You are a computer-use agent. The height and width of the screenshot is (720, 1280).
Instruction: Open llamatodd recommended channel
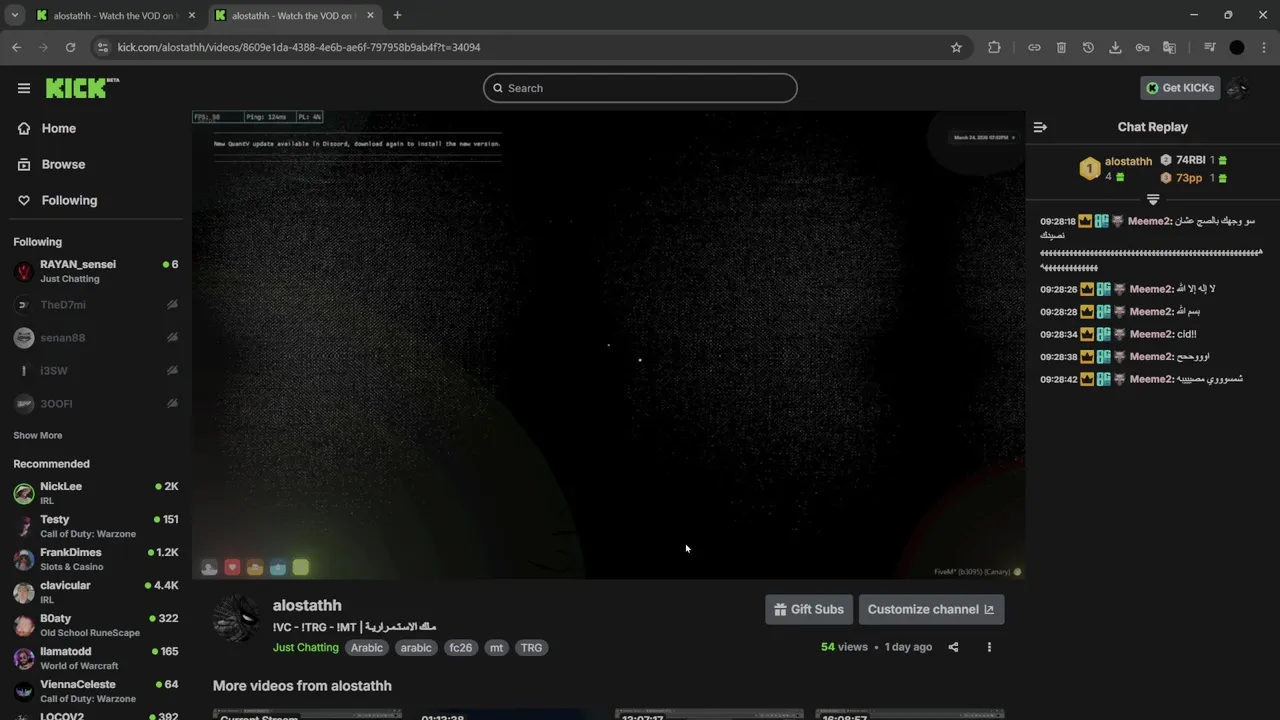pyautogui.click(x=96, y=658)
